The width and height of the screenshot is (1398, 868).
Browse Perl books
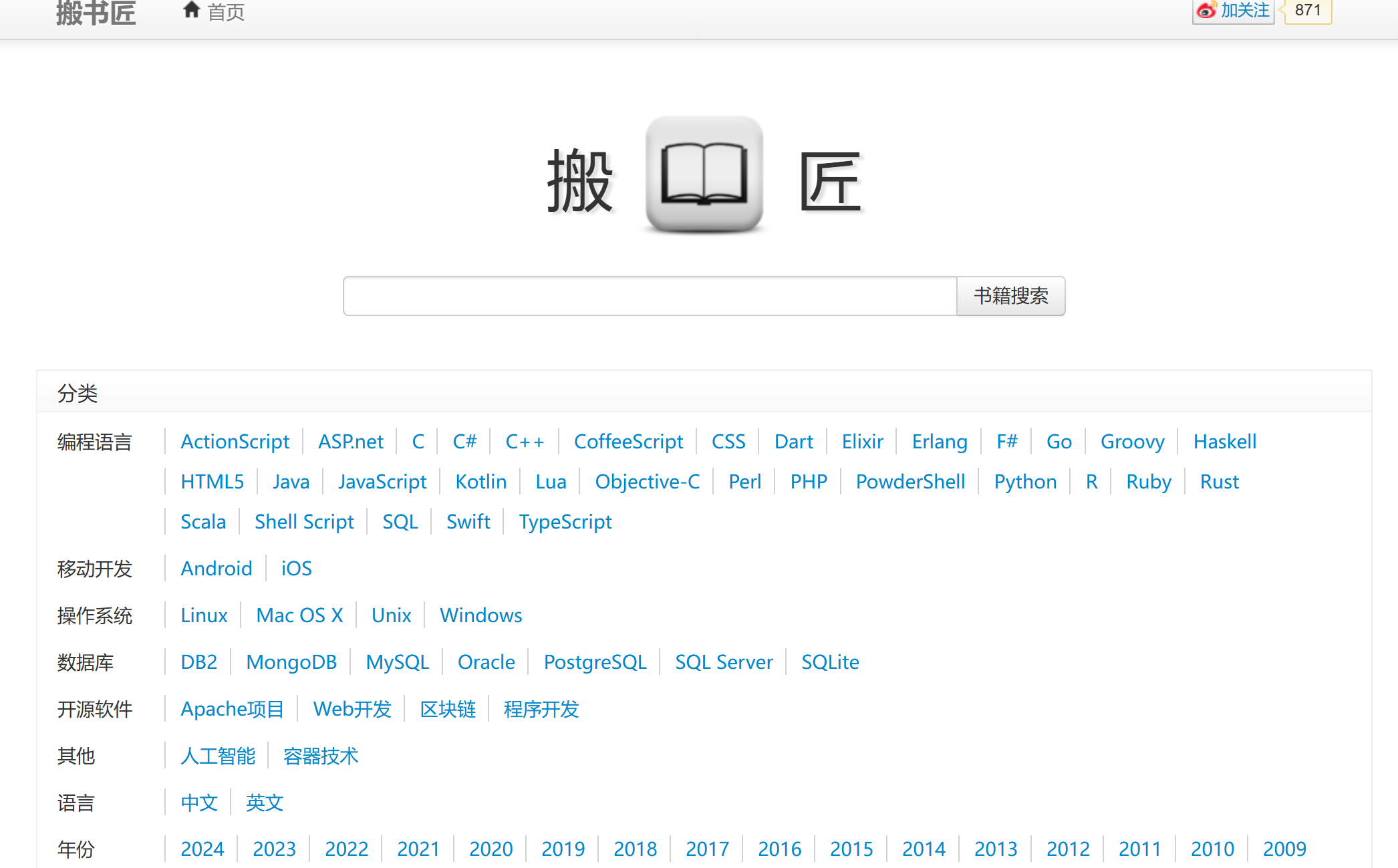tap(744, 482)
